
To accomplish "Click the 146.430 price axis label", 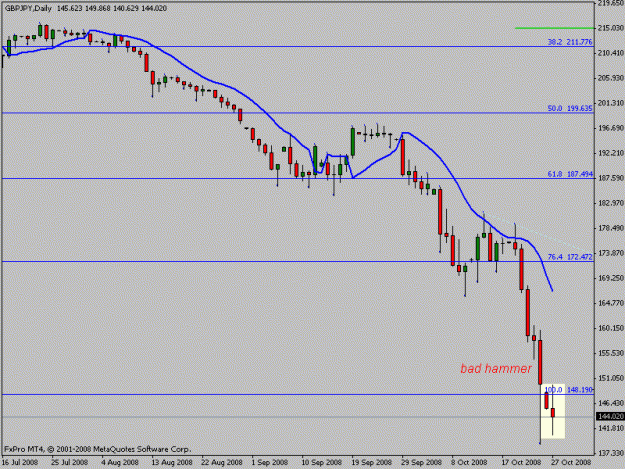I will (611, 403).
